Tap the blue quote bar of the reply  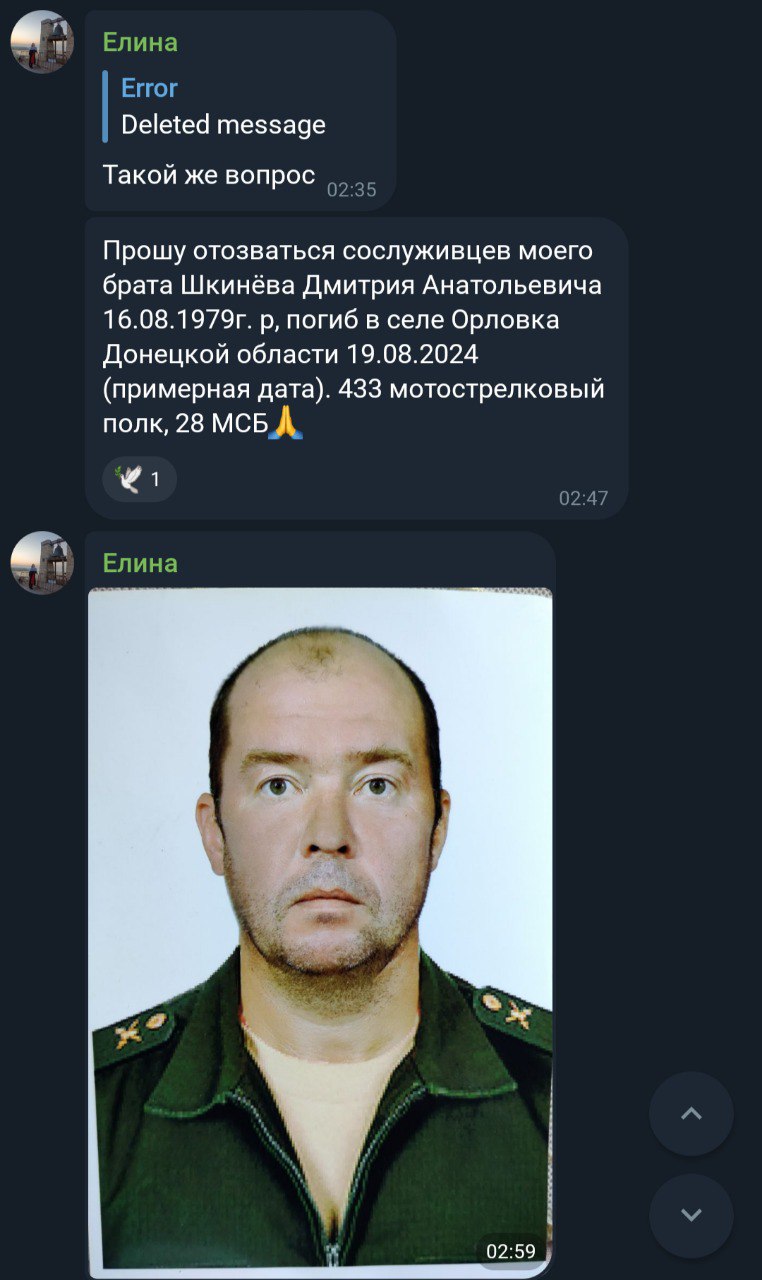pos(105,106)
